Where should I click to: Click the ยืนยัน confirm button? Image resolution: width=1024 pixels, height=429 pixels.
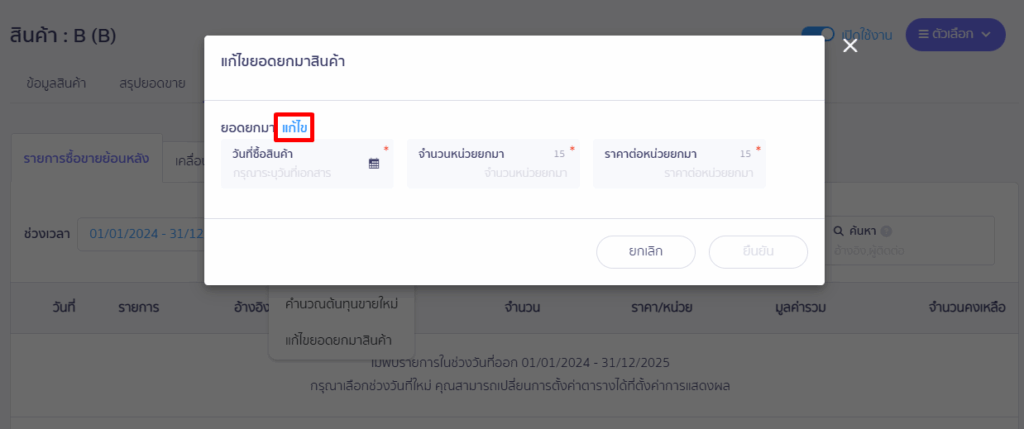tap(758, 252)
